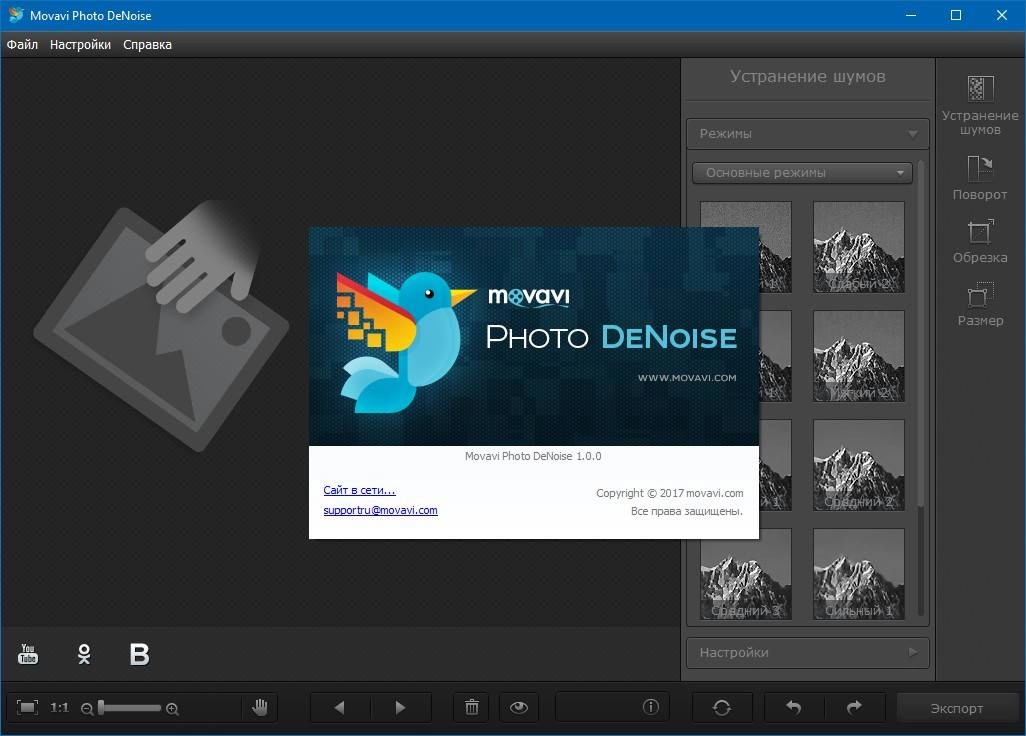Collapse the Режимы section
The height and width of the screenshot is (736, 1026).
coord(807,133)
